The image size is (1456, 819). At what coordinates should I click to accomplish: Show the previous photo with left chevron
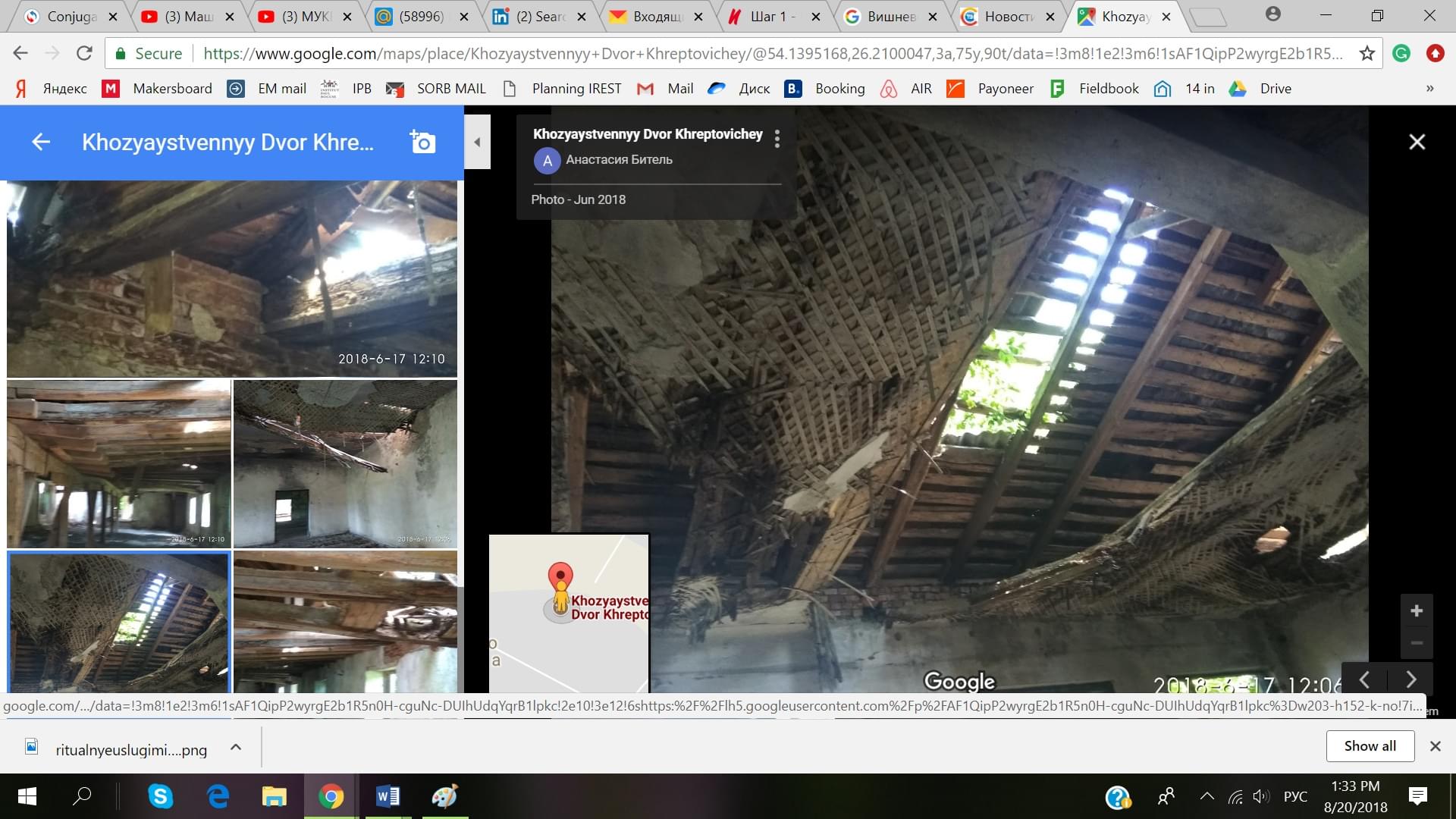[1364, 679]
